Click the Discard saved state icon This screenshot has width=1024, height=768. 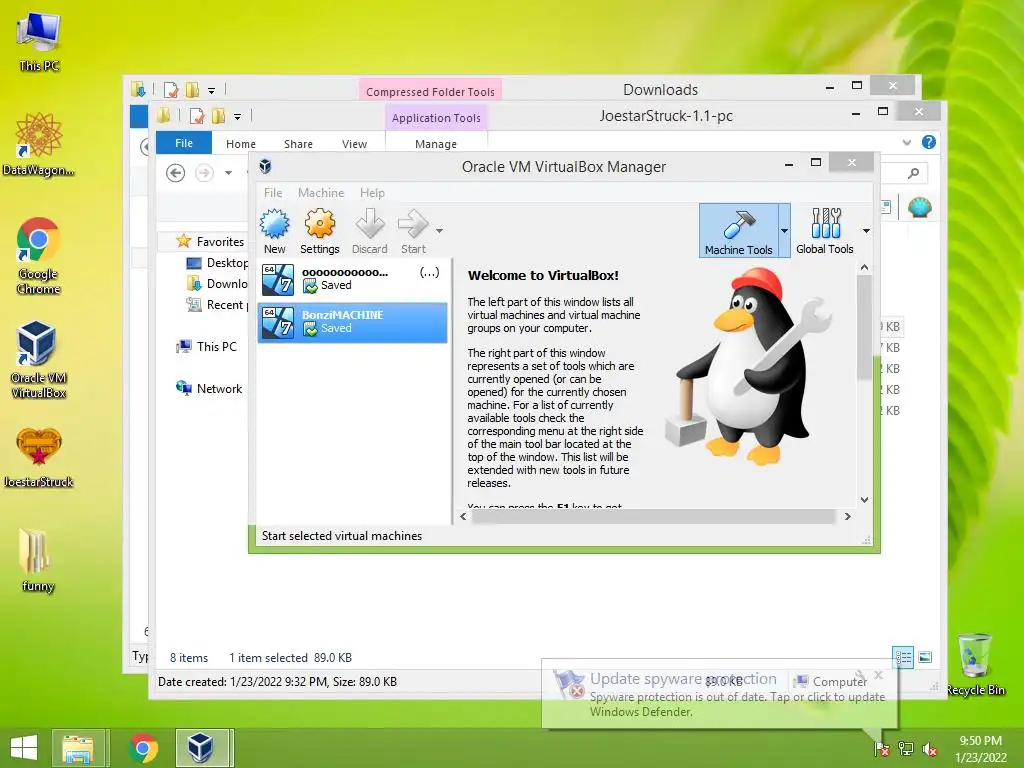tap(370, 231)
